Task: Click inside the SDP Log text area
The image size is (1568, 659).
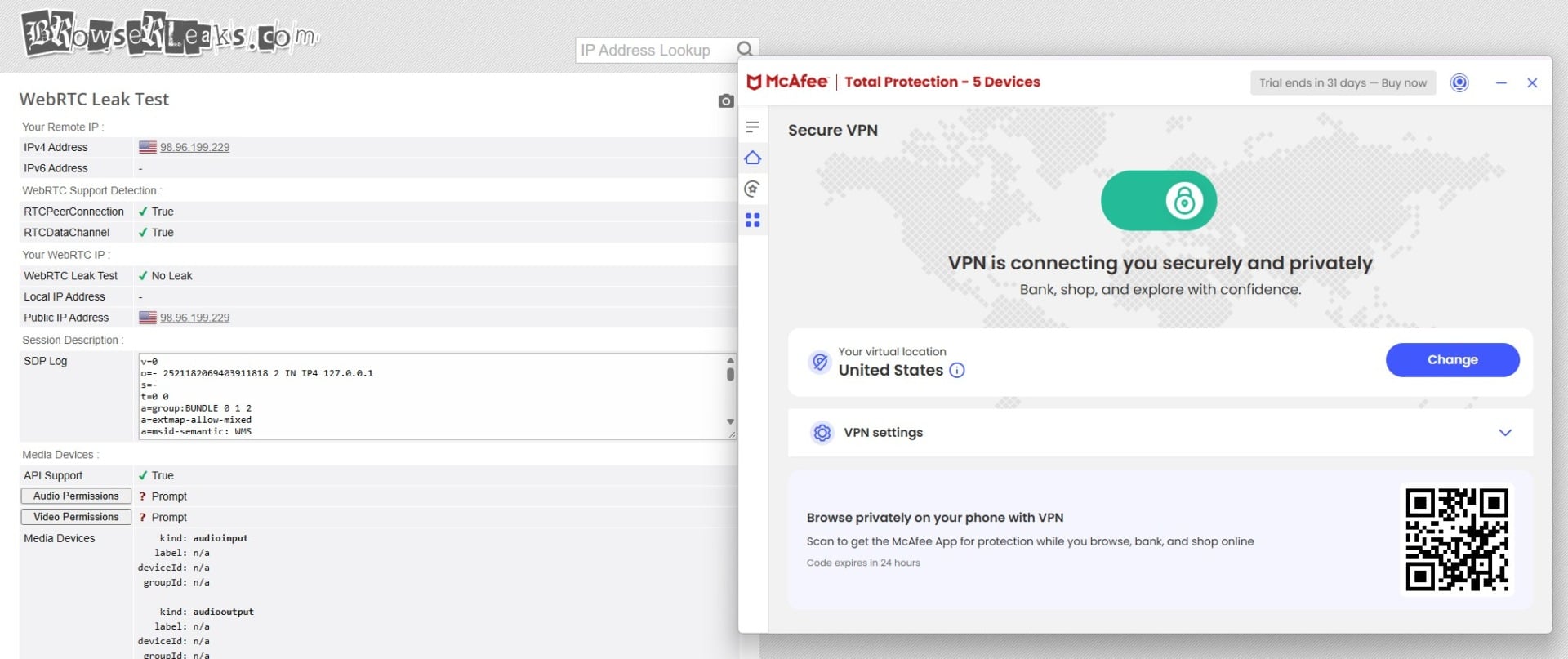Action: pos(431,396)
